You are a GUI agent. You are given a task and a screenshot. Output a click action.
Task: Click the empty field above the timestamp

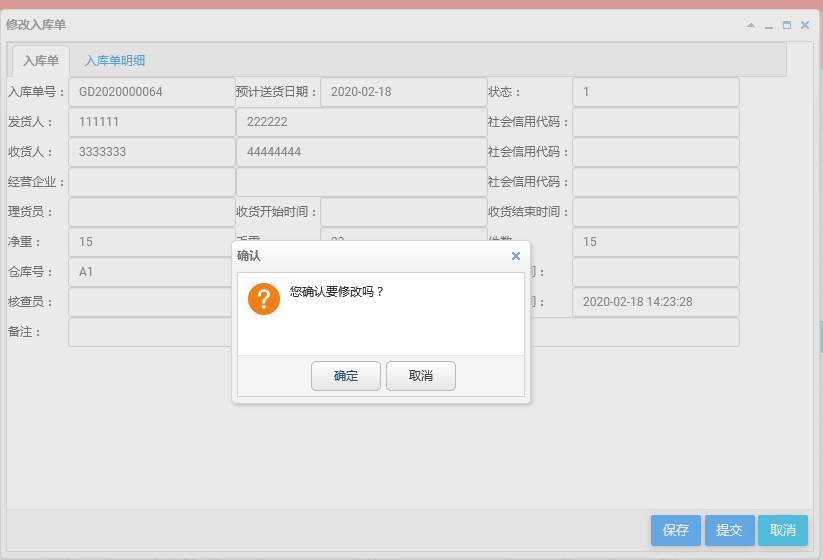[x=656, y=272]
